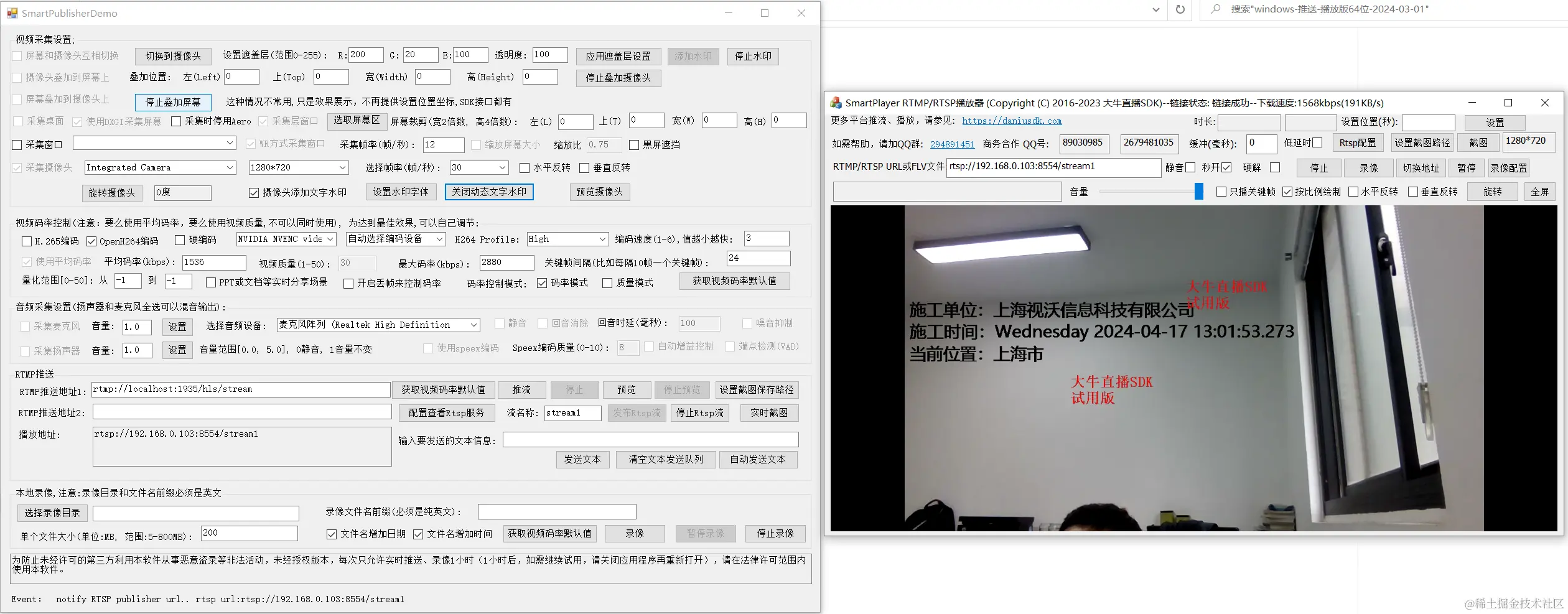This screenshot has width=1568, height=614.
Task: Toggle 摄像头添加文字水印 checkbox
Action: pos(254,193)
